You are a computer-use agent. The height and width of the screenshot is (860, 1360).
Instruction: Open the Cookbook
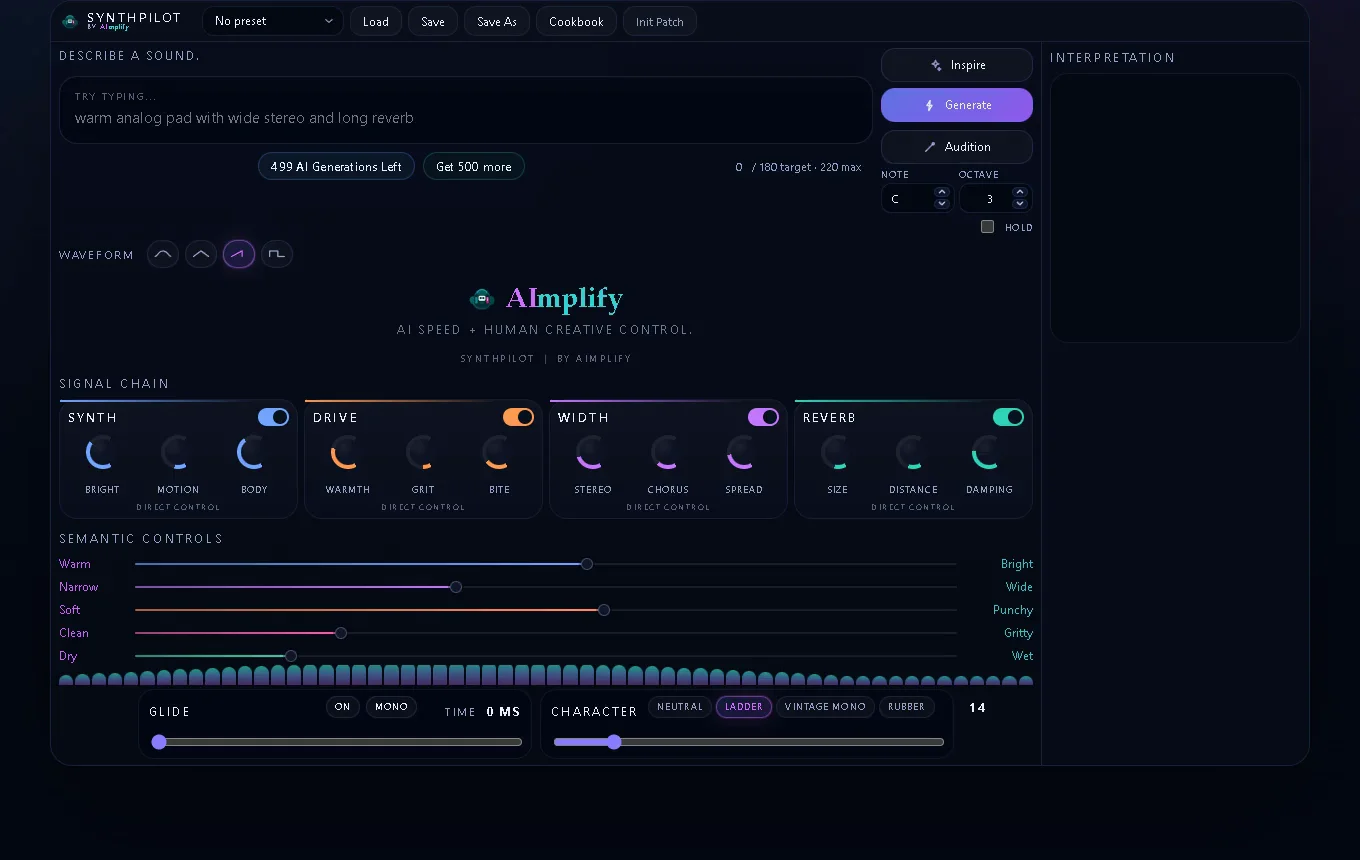coord(576,21)
